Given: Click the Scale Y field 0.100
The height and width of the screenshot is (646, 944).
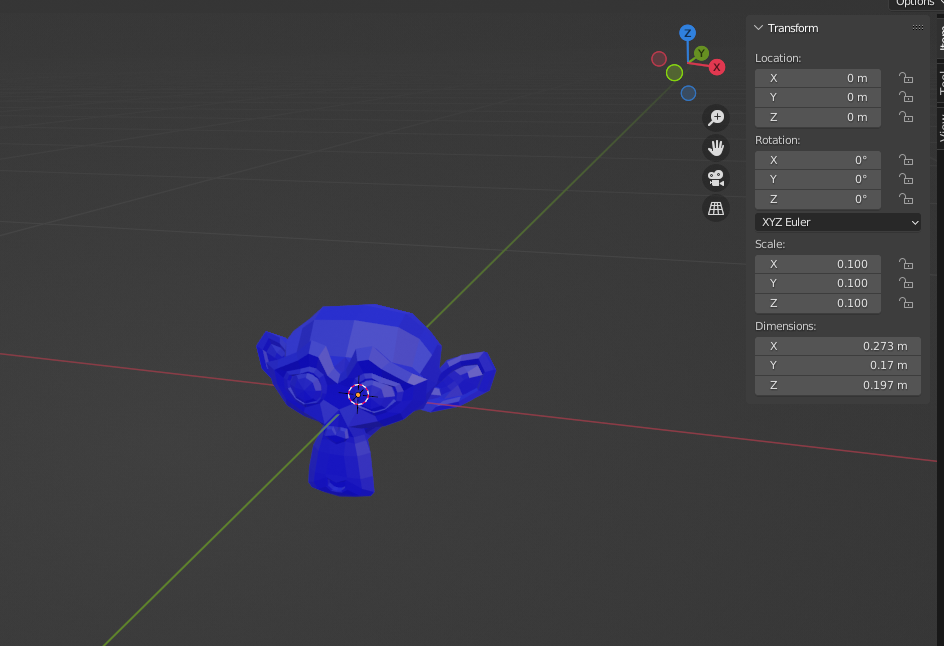Looking at the screenshot, I should [818, 284].
